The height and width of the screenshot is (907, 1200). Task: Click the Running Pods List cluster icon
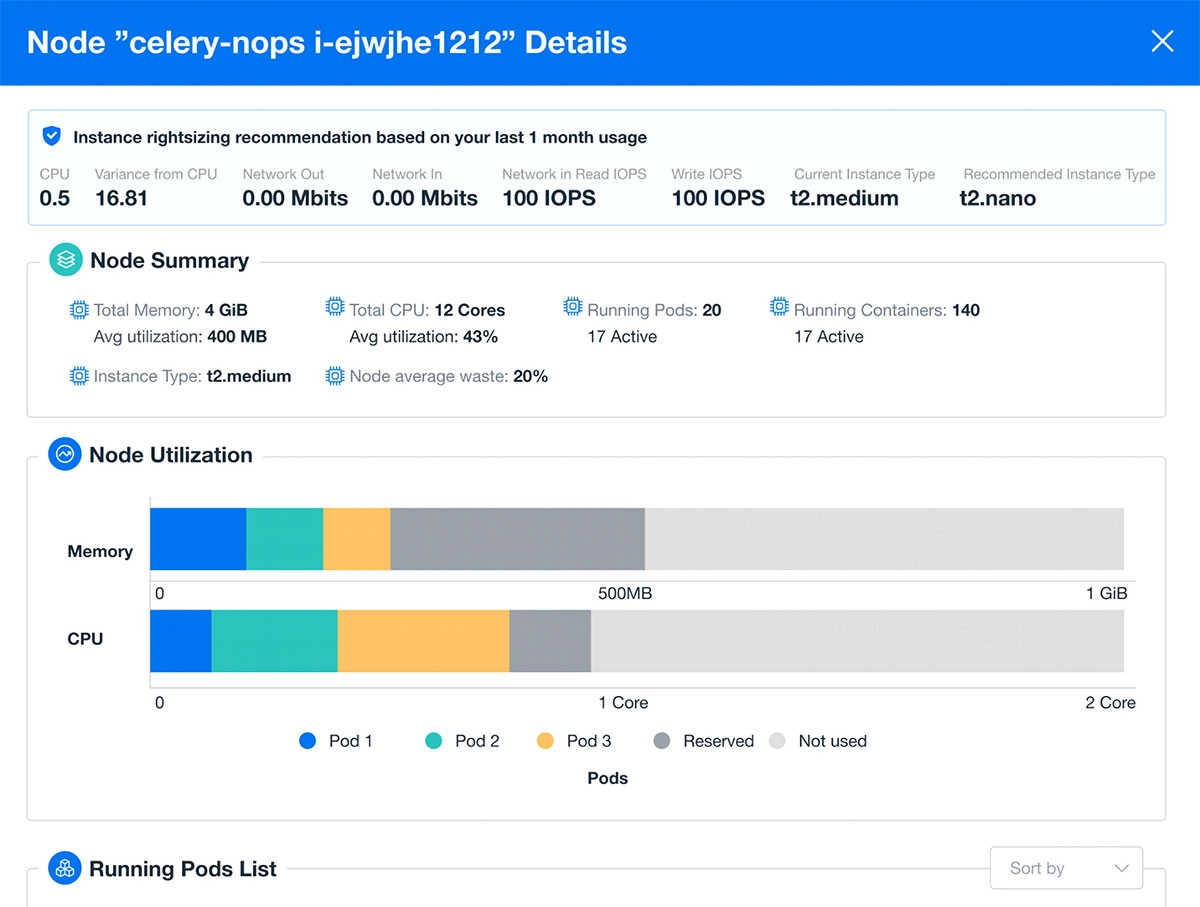tap(64, 868)
